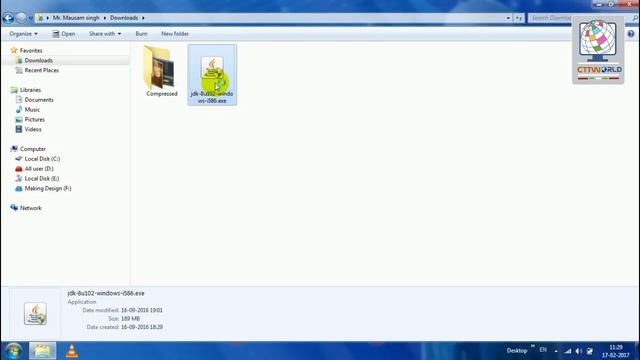Click the Java icon in the details pane
The image size is (640, 360).
click(x=35, y=313)
